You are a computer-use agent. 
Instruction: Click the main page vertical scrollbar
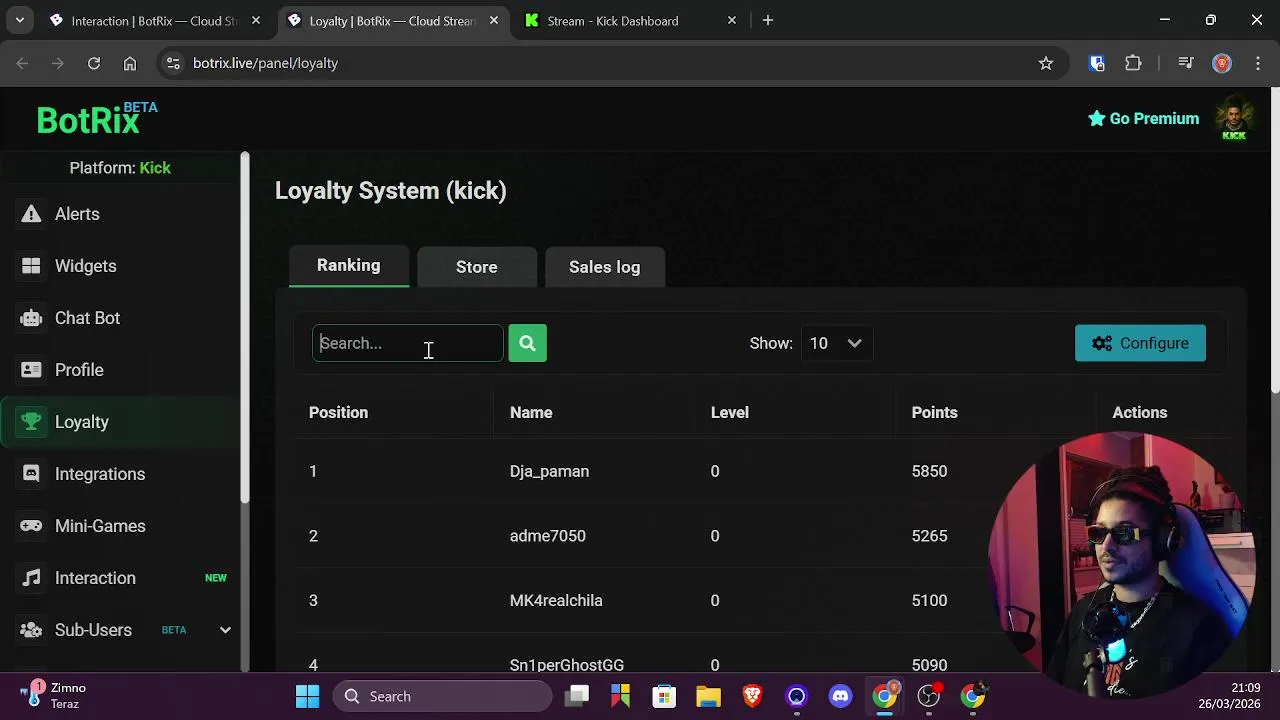1275,241
